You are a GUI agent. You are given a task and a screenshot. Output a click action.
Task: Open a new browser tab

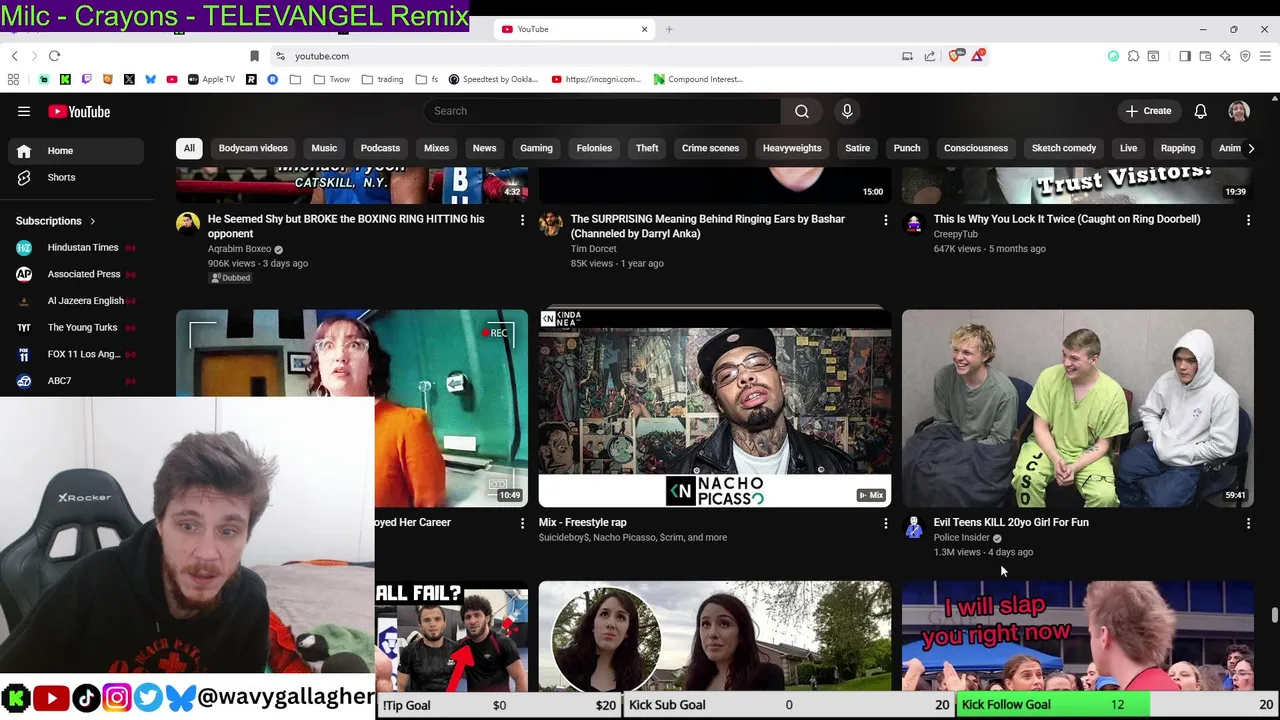click(x=669, y=29)
